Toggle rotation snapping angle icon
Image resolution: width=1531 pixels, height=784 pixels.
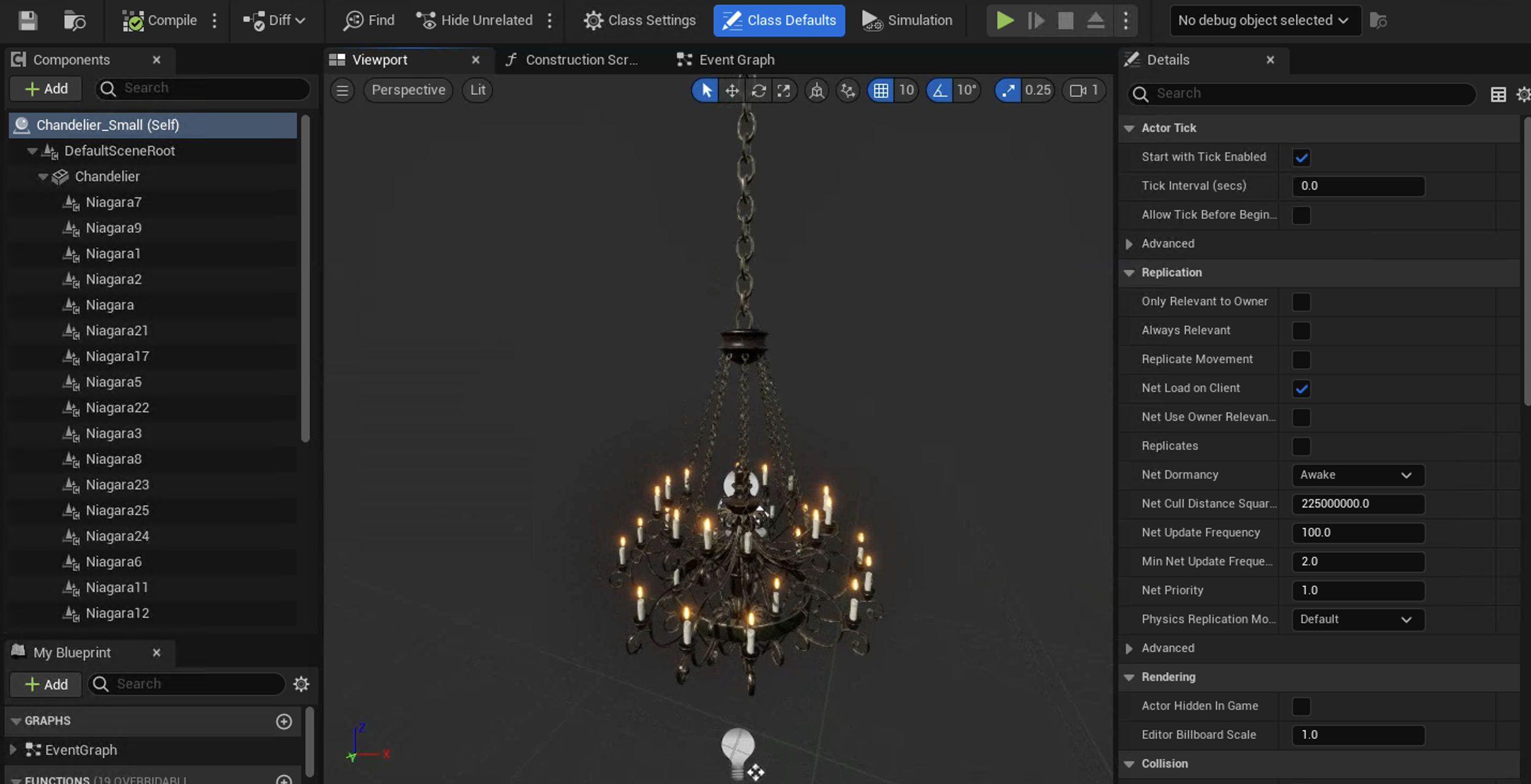(939, 91)
